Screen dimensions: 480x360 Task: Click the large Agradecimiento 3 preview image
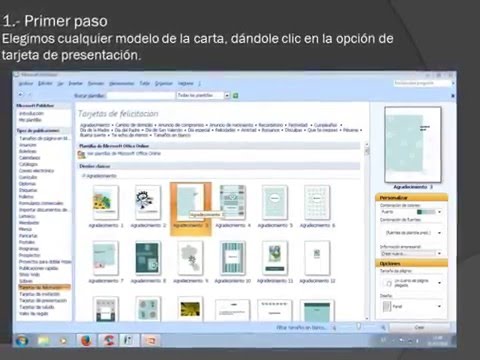point(413,144)
